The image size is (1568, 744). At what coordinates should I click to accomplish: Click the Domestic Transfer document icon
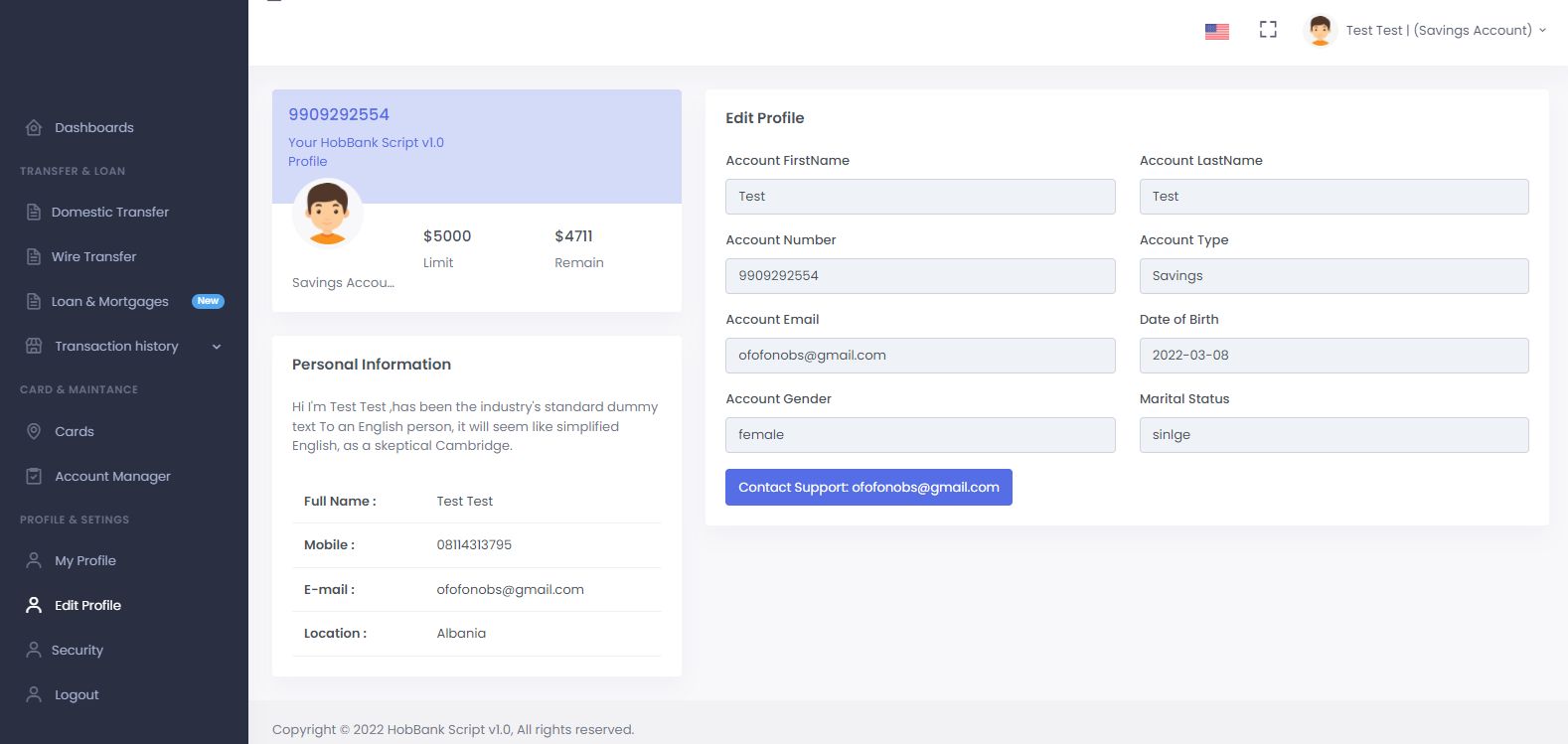tap(34, 212)
